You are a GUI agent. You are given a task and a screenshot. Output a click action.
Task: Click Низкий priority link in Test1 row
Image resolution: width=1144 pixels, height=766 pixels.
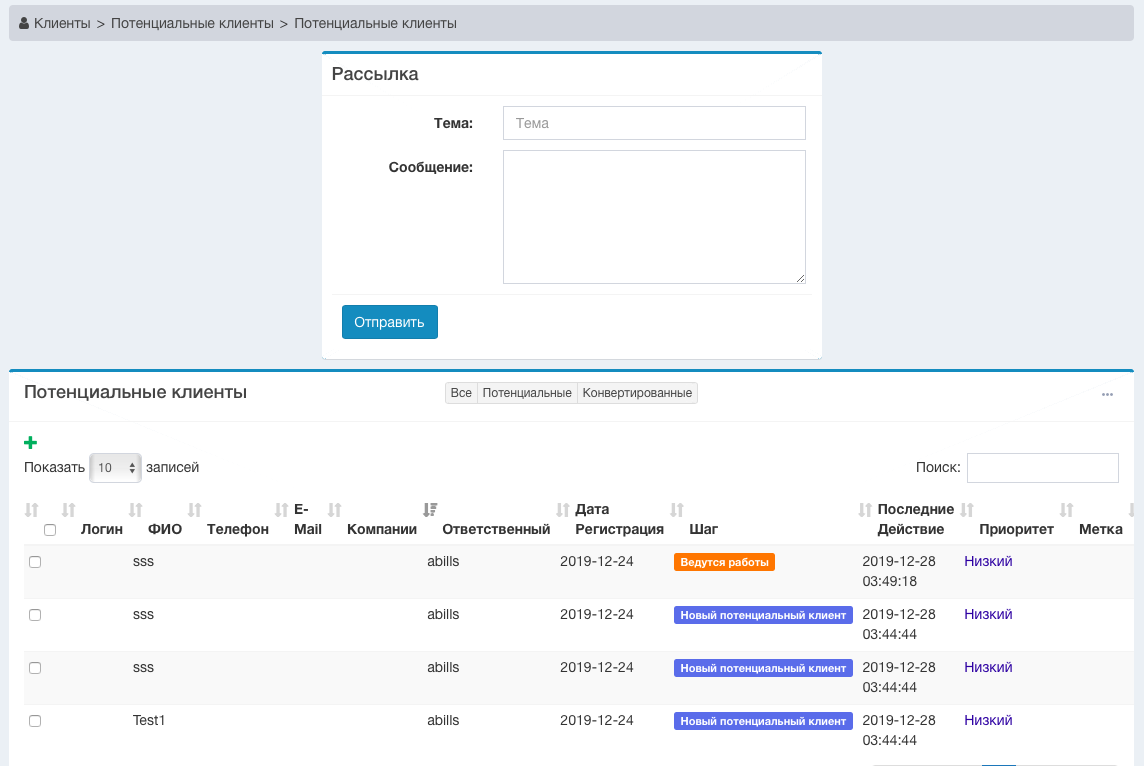(x=988, y=721)
